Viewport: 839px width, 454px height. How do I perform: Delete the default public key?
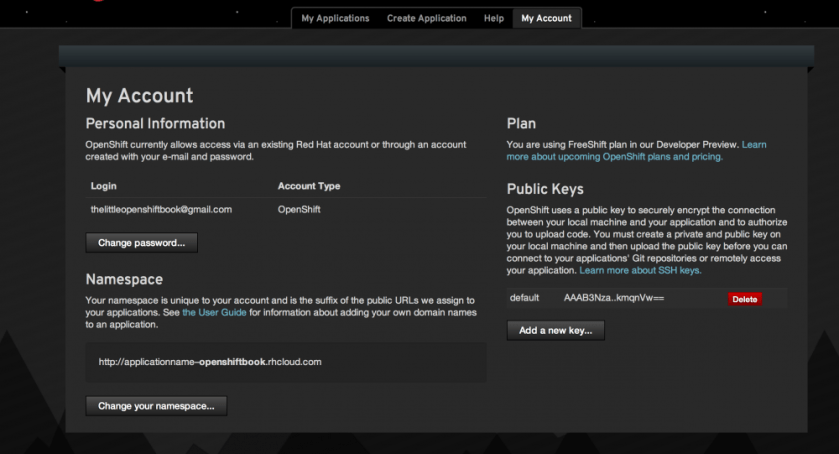[x=744, y=299]
